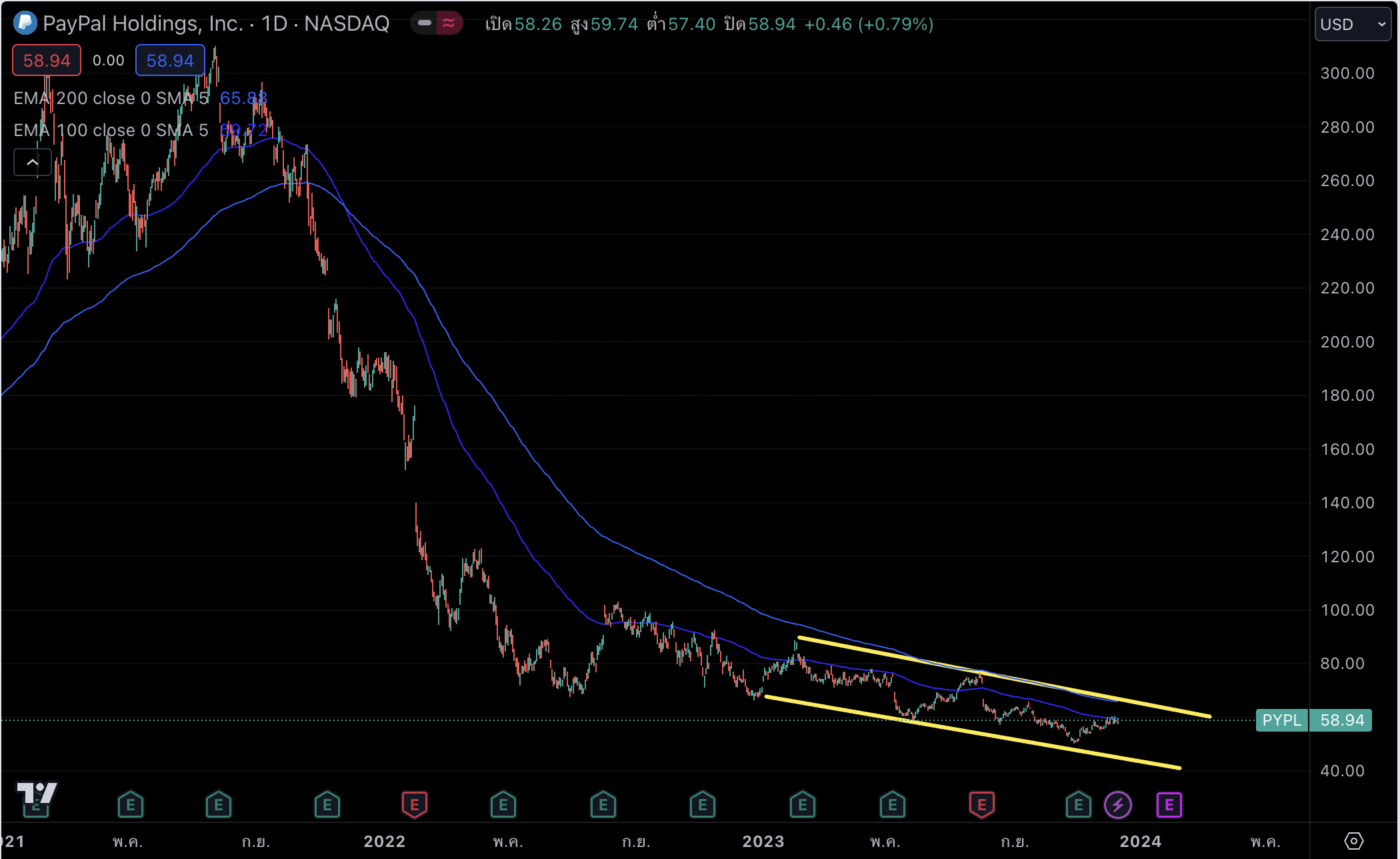Click the 65.88 EMA 200 value
This screenshot has width=1400, height=859.
click(243, 98)
